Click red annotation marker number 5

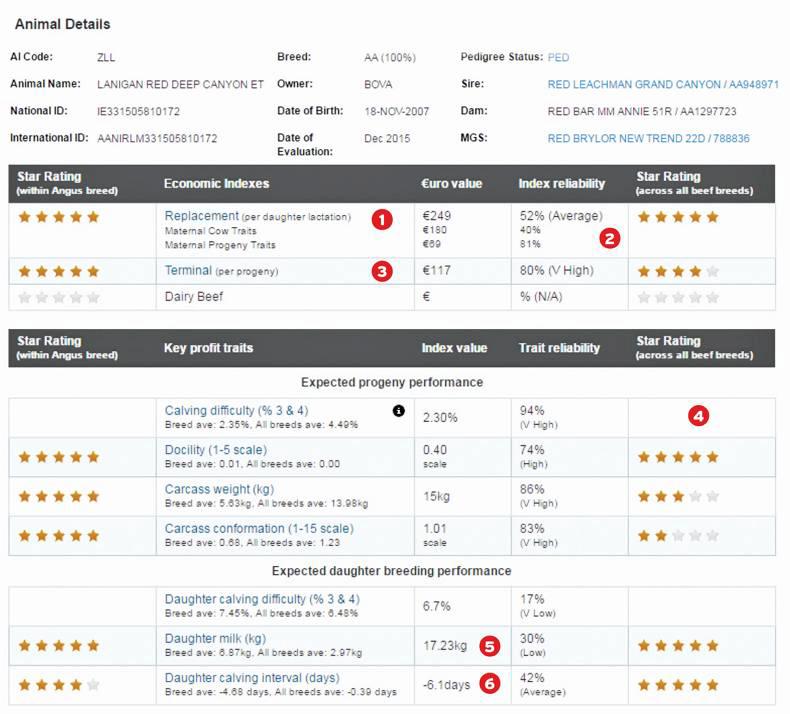pyautogui.click(x=489, y=645)
